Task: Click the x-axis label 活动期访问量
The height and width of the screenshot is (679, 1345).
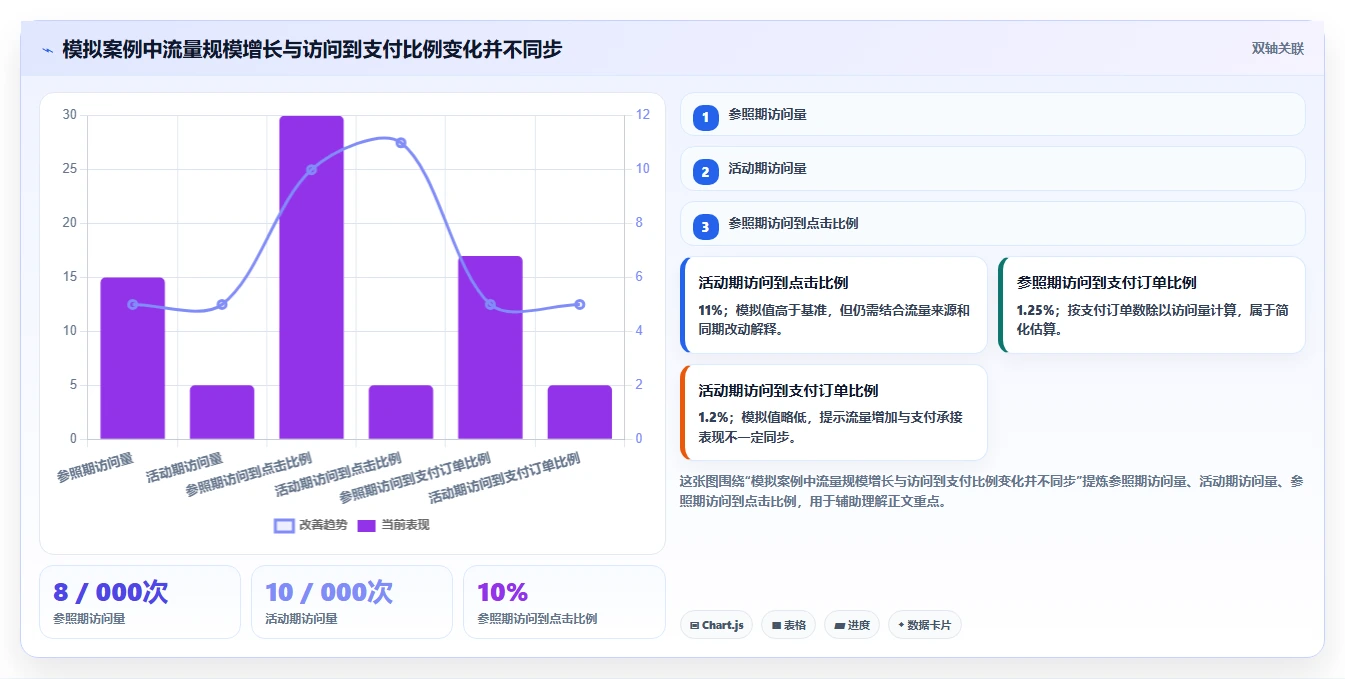Action: point(184,467)
